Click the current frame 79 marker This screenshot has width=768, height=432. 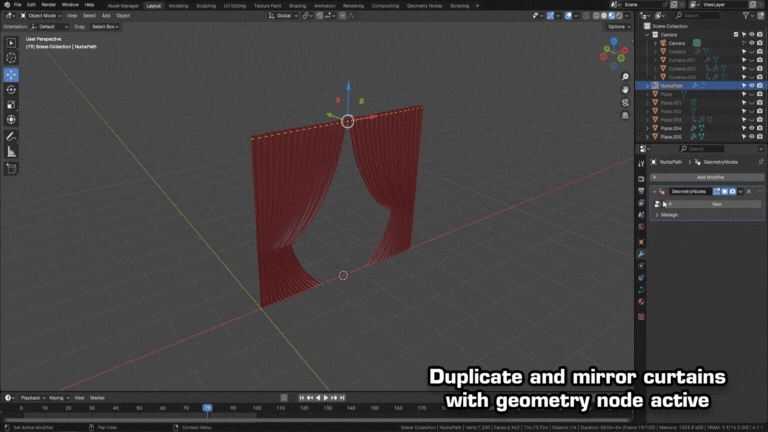pyautogui.click(x=208, y=408)
